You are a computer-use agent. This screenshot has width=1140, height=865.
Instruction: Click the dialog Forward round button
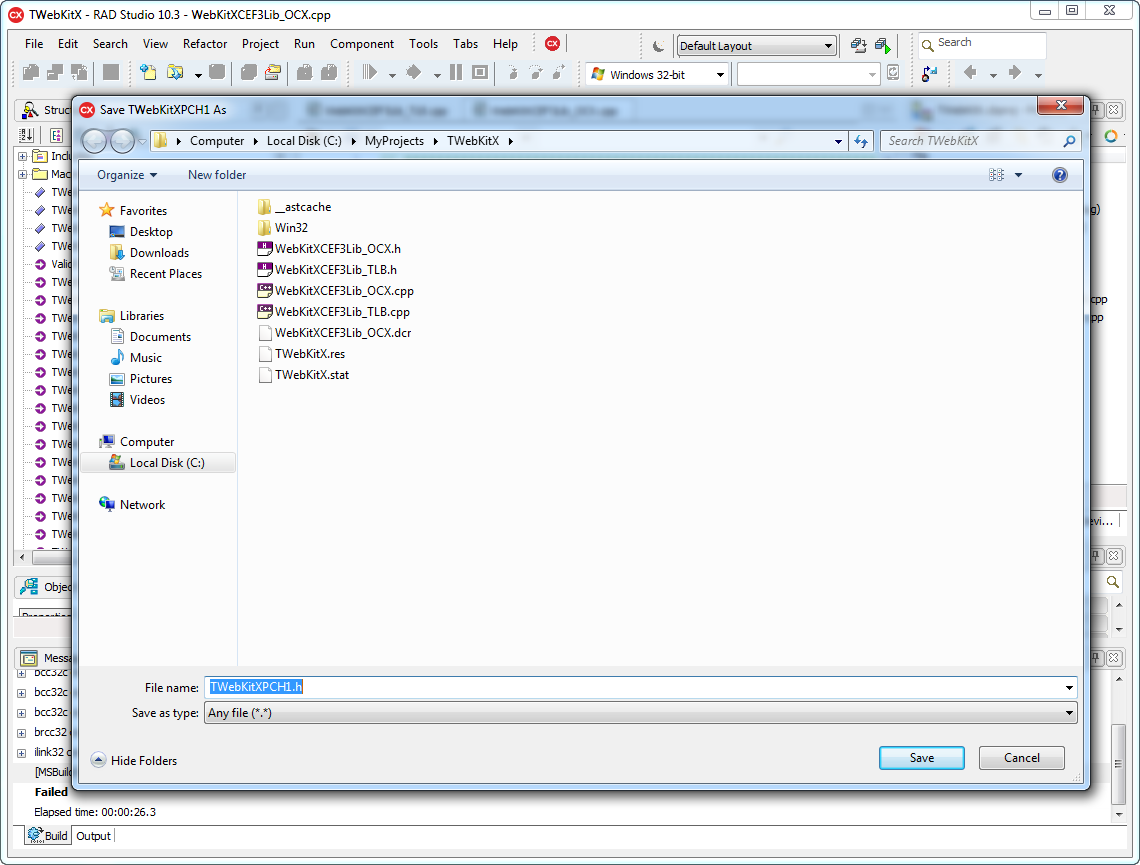pos(122,141)
